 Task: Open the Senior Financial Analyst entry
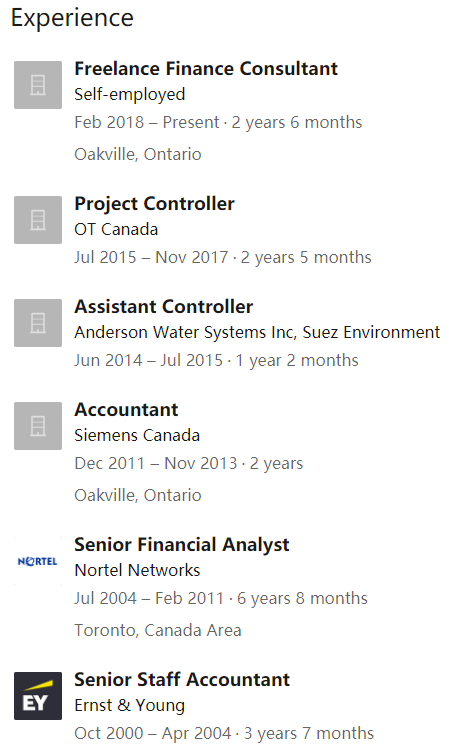[x=181, y=545]
